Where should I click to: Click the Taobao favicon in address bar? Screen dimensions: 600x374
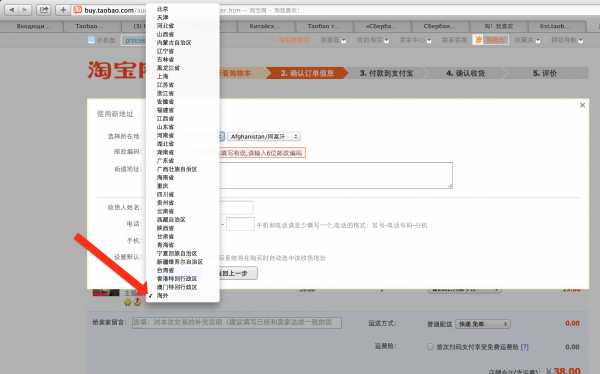click(x=78, y=10)
